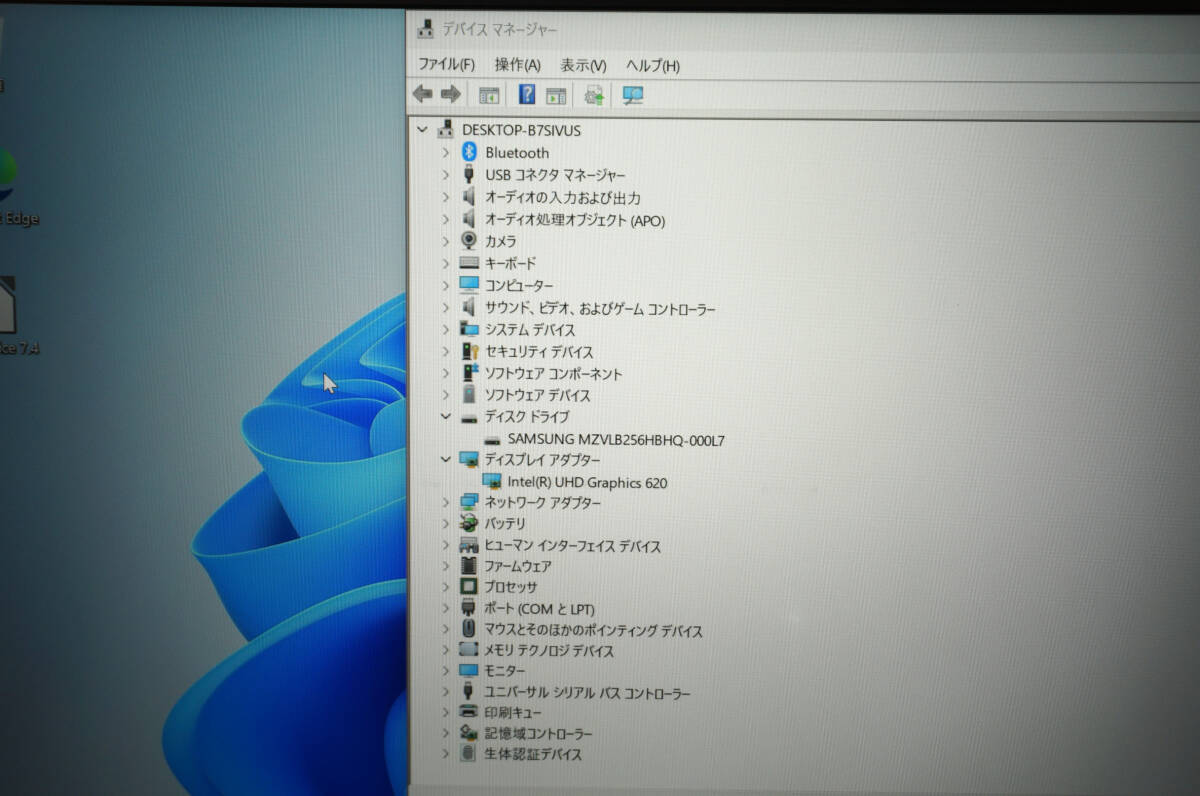Select ヒューマン インターフェイス デバイス row
This screenshot has width=1200, height=796.
(573, 546)
